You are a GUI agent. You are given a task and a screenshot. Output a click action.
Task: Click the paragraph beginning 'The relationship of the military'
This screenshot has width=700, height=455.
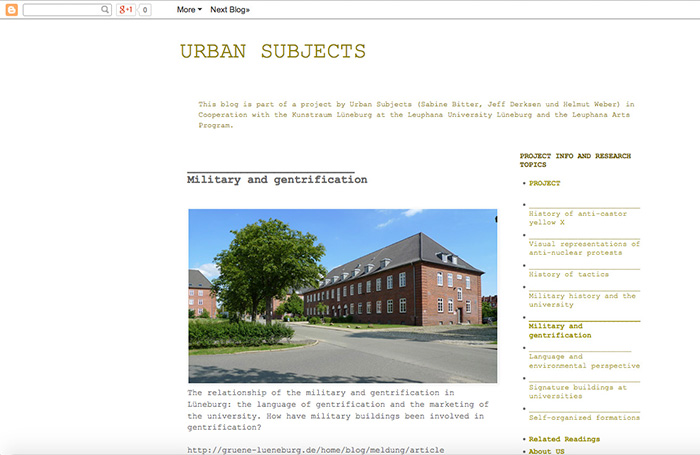click(338, 410)
